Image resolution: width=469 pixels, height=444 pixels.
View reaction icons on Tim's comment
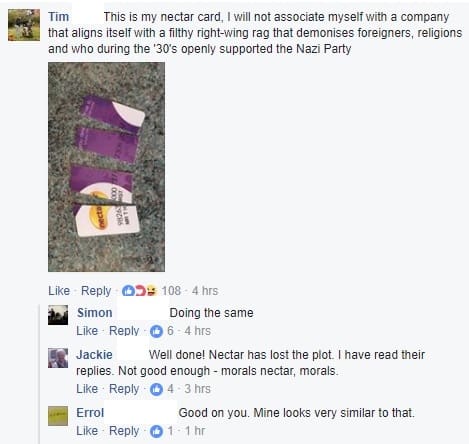(139, 291)
